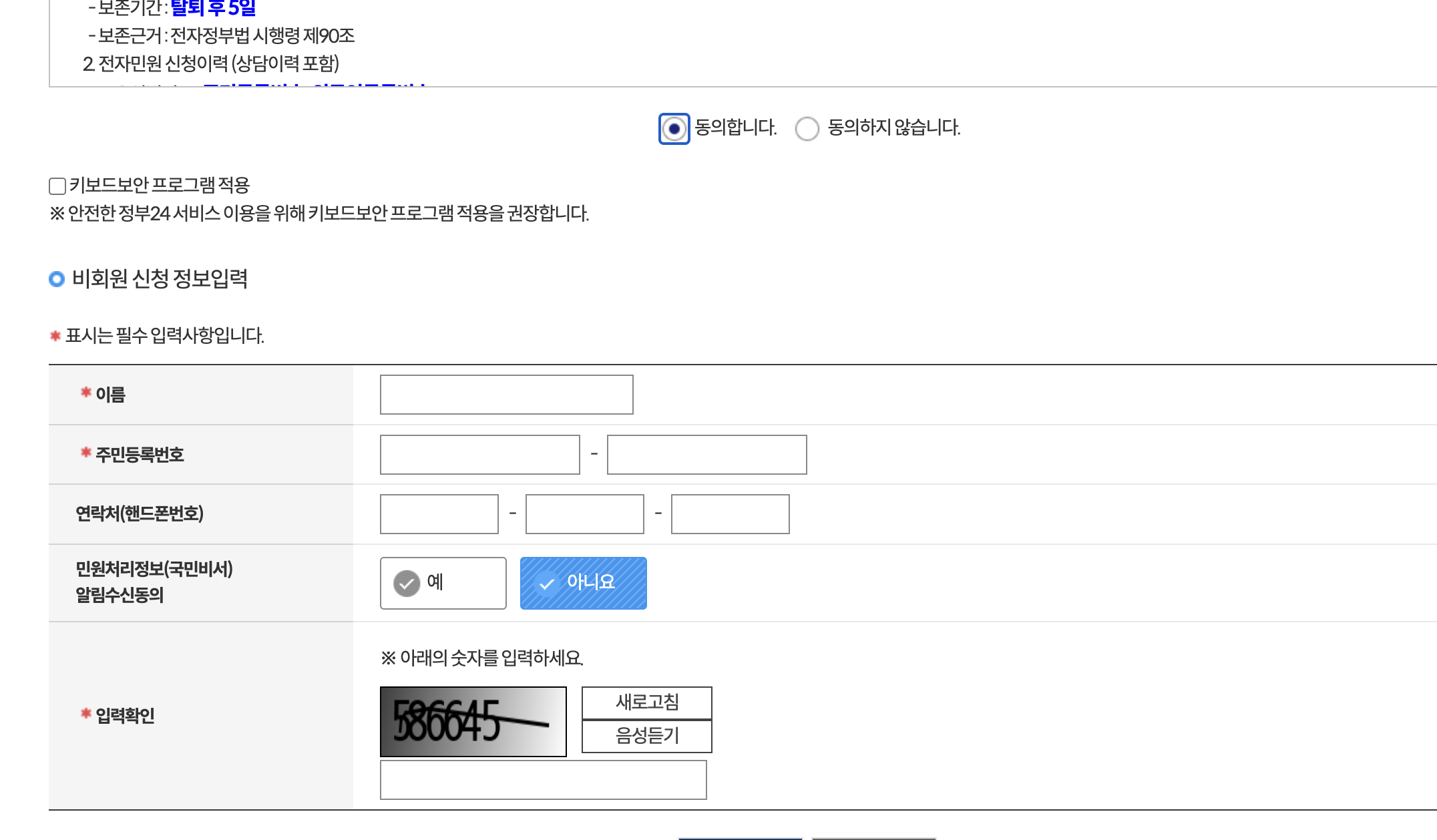This screenshot has height=840, width=1437.
Task: Click the 이름 input field
Action: coord(506,395)
